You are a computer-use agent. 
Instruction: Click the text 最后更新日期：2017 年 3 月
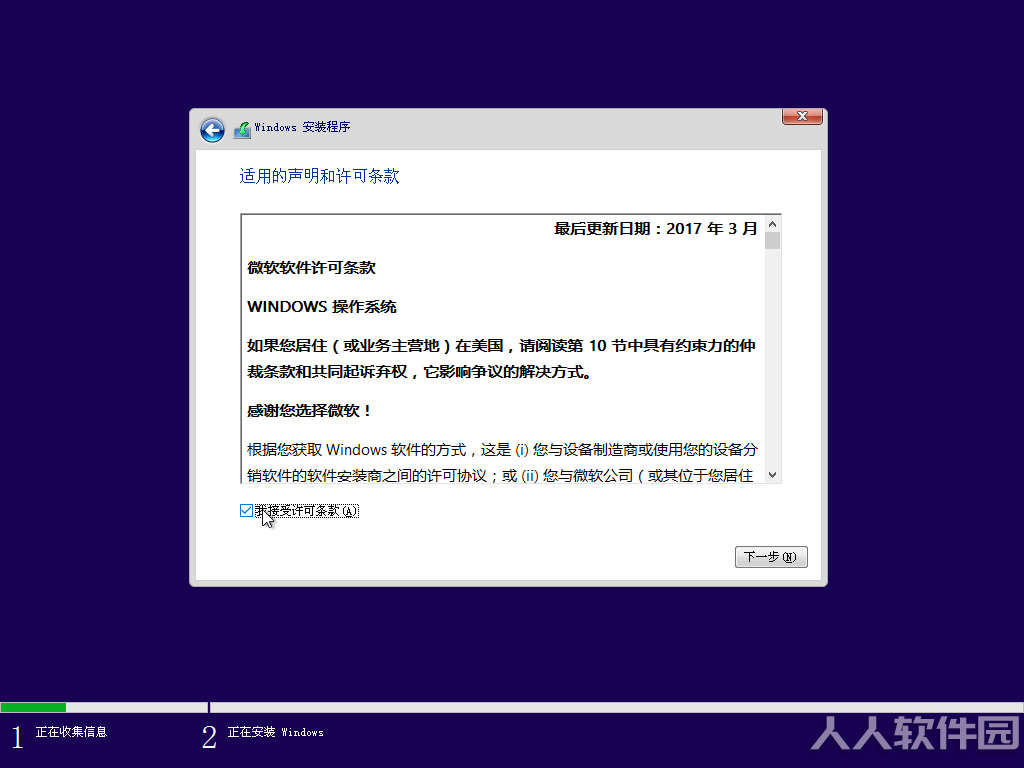pyautogui.click(x=655, y=229)
